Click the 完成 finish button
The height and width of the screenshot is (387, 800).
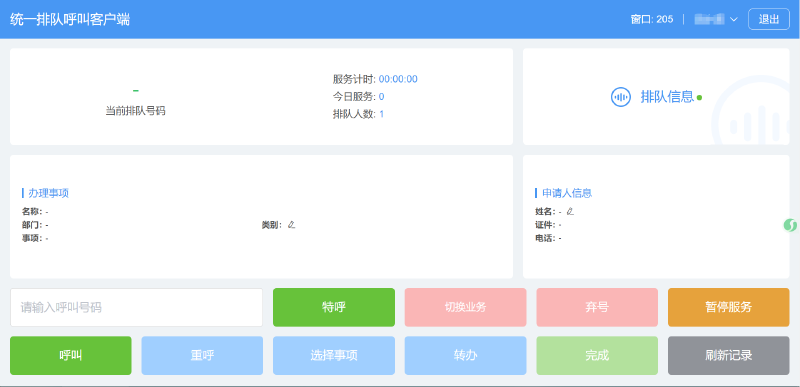[x=597, y=355]
